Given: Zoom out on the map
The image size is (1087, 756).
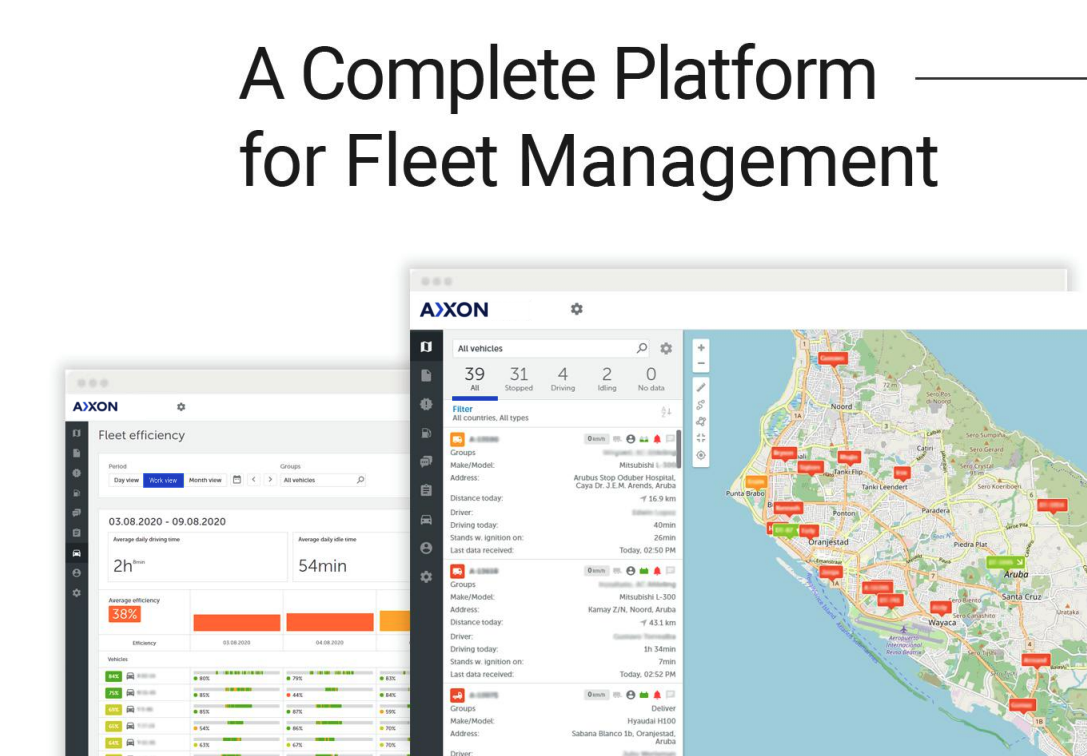Looking at the screenshot, I should click(x=701, y=363).
